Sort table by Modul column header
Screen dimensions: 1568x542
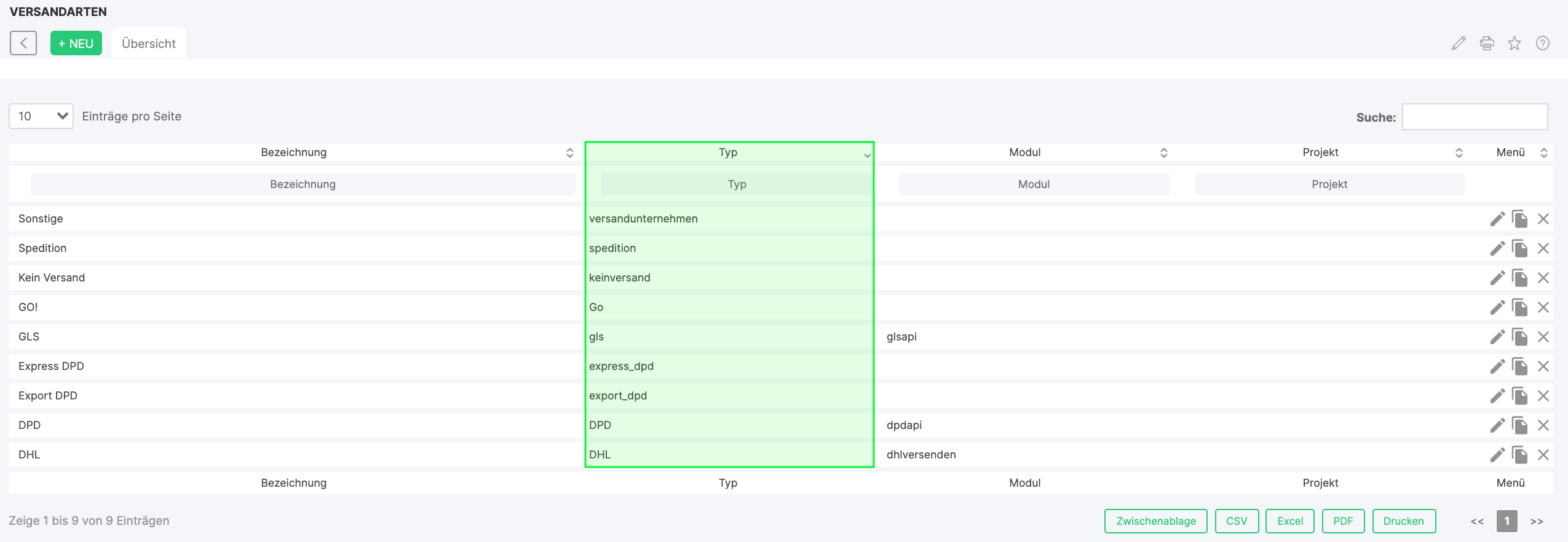(1024, 152)
